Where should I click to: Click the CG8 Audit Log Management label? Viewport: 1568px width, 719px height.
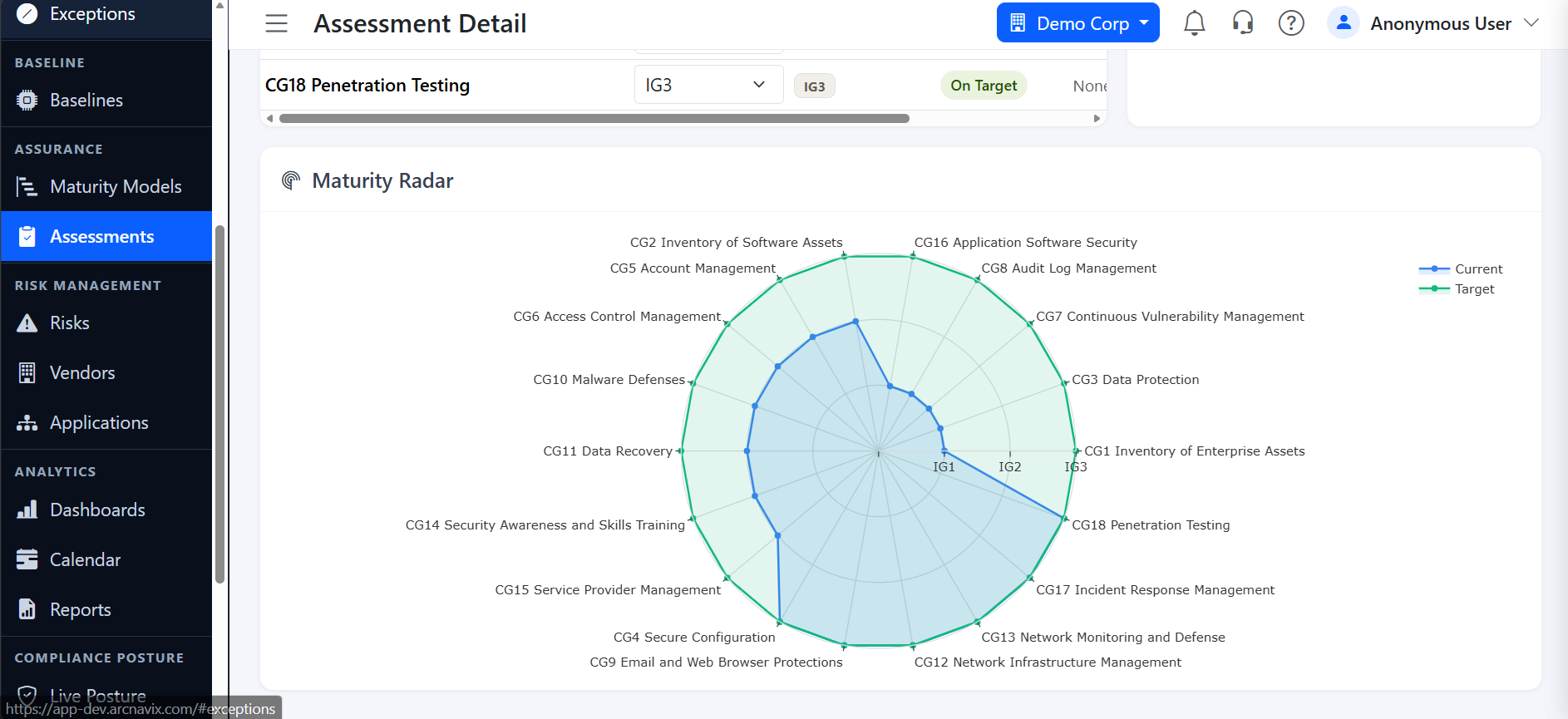(x=1068, y=268)
